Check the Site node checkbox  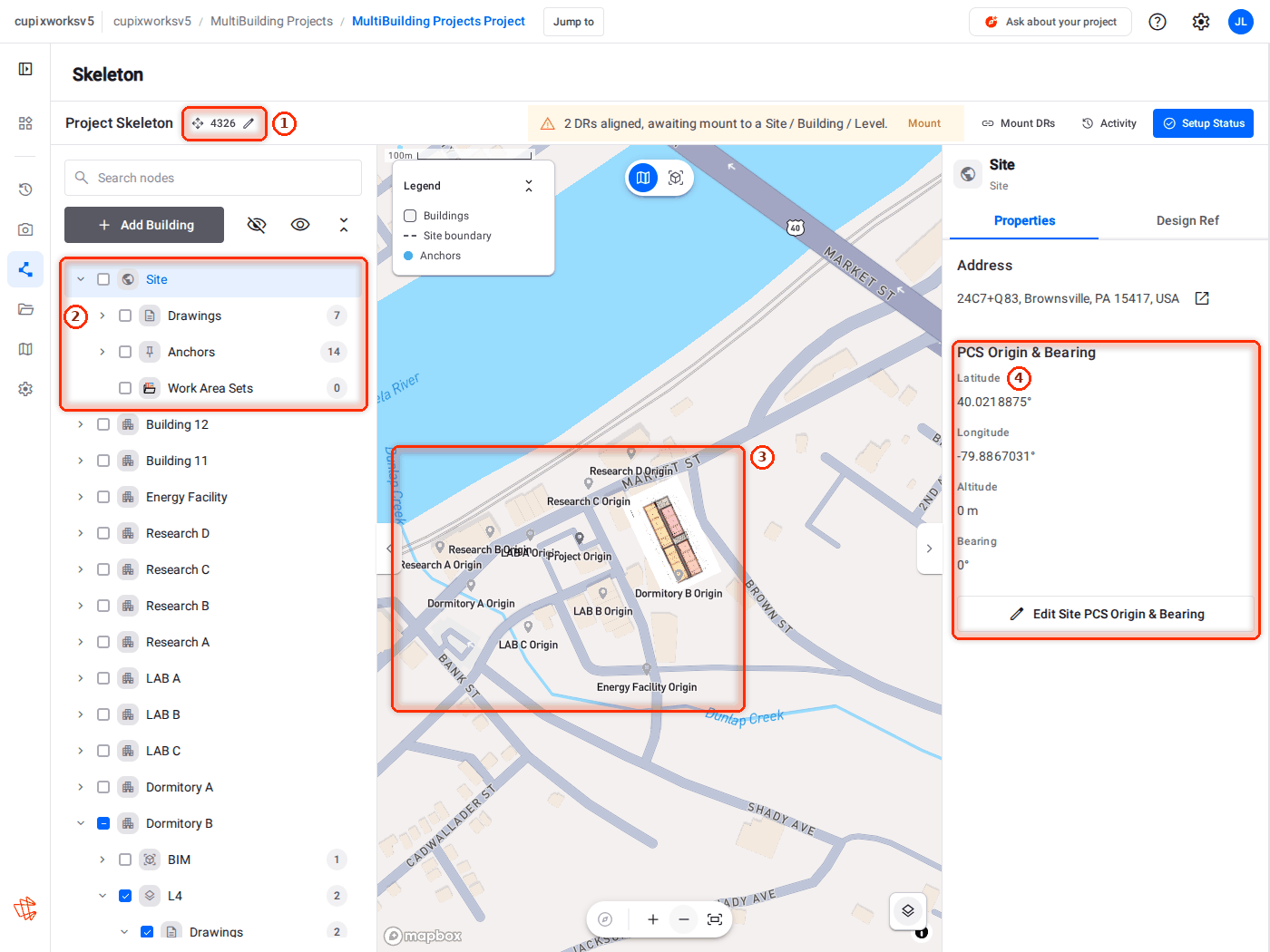tap(103, 279)
